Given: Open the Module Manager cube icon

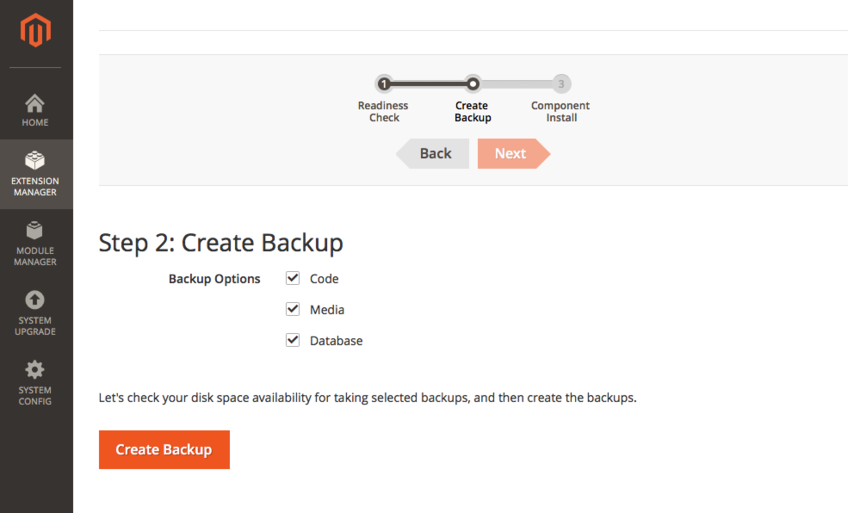Looking at the screenshot, I should tap(35, 231).
